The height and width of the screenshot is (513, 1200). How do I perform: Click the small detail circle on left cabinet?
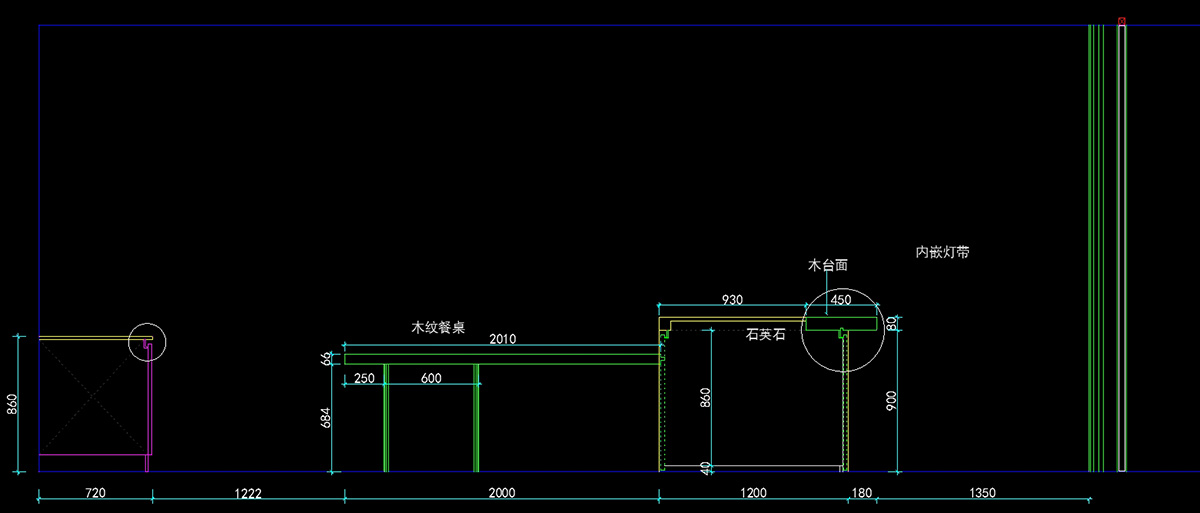tap(148, 342)
